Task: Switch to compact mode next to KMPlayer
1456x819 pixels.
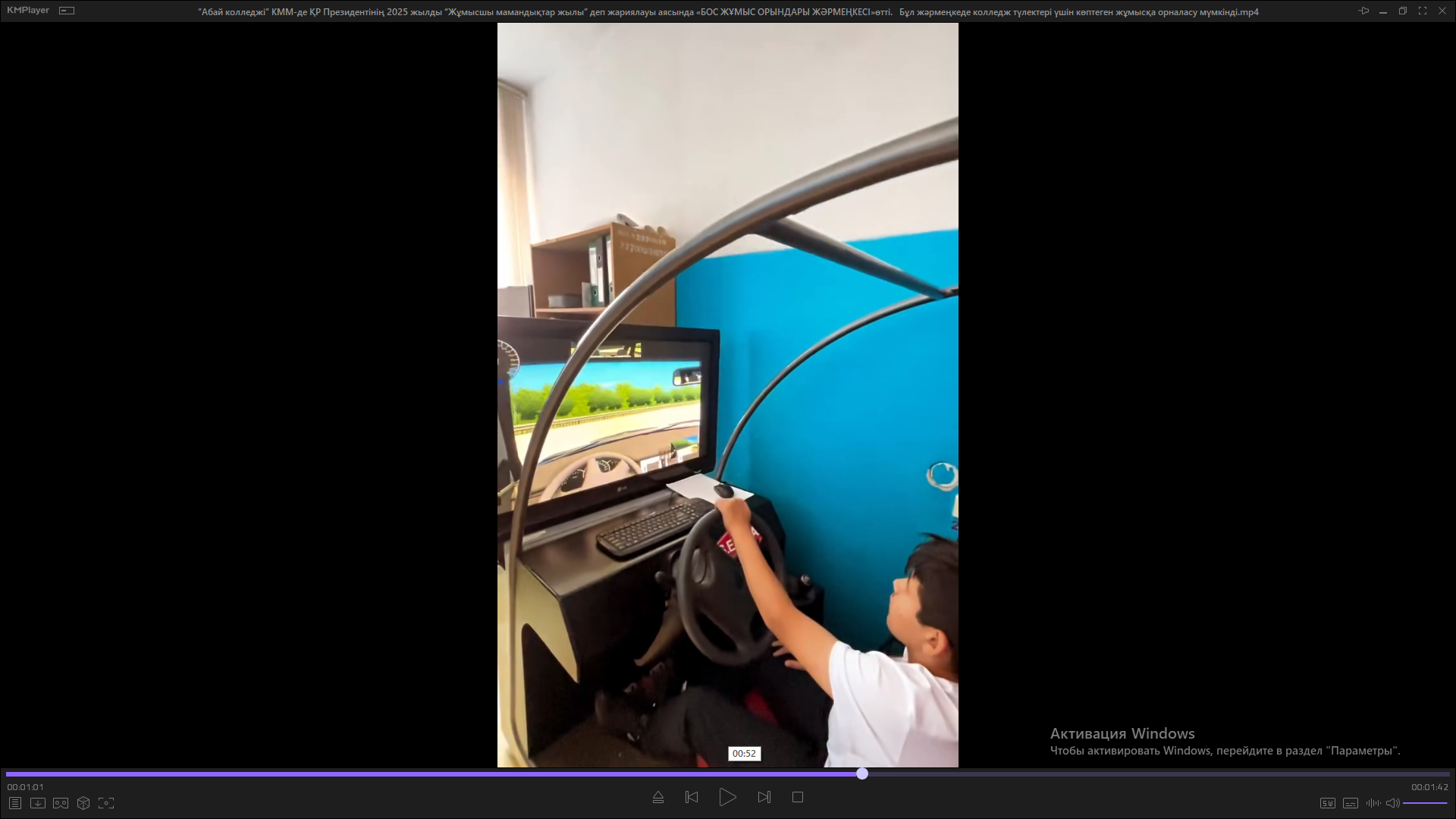Action: click(67, 11)
